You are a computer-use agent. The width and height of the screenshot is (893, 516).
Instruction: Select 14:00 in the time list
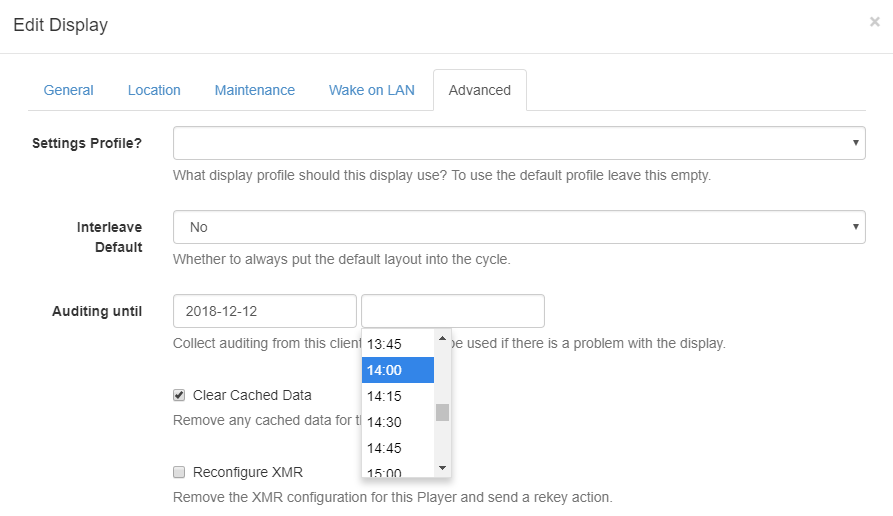[397, 370]
